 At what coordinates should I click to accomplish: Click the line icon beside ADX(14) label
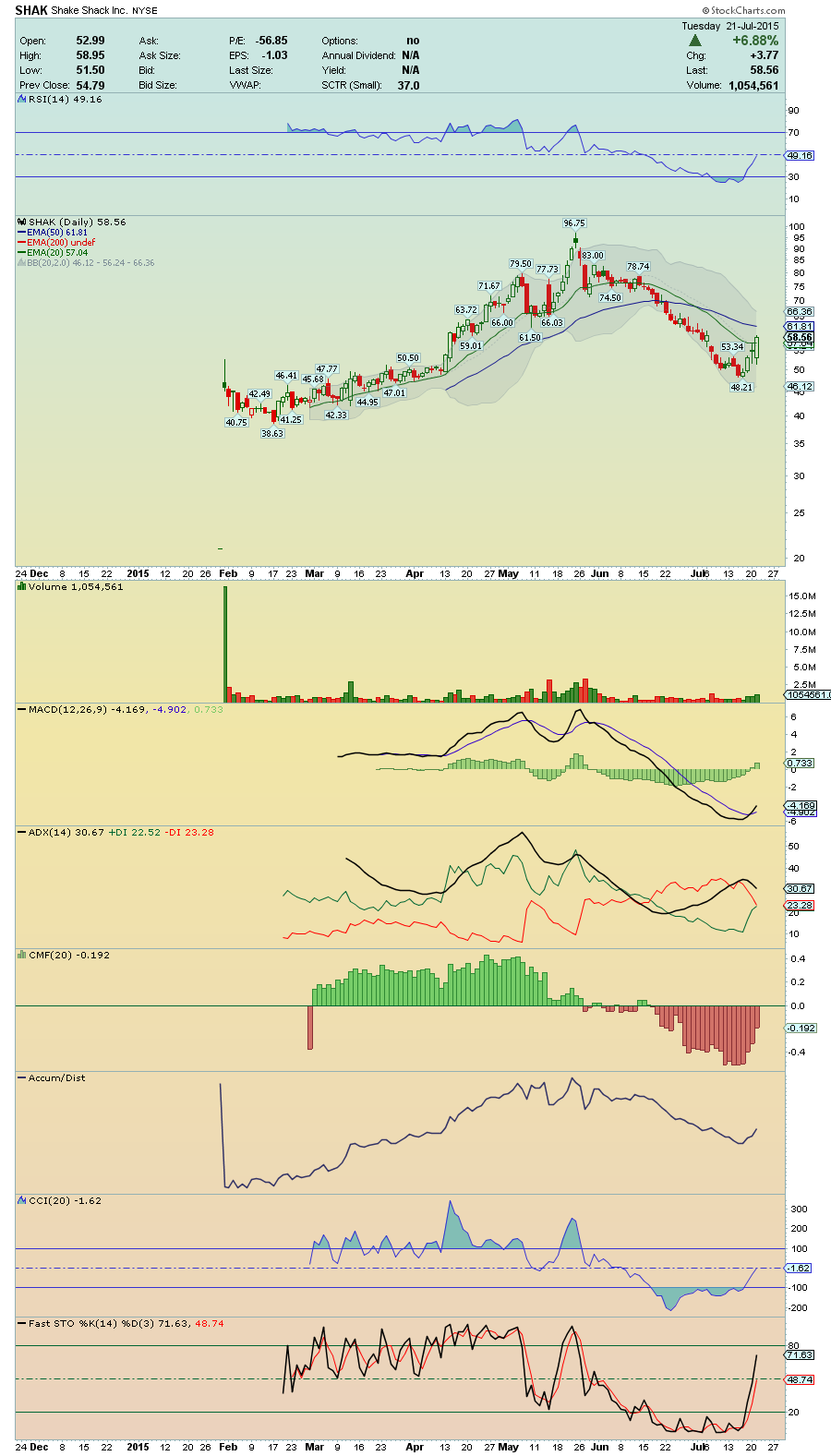(22, 832)
